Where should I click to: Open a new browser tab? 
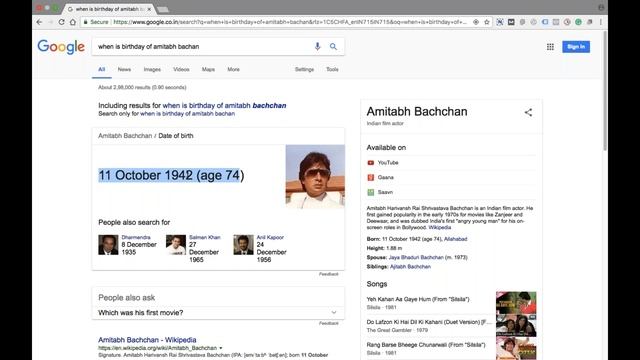tap(163, 9)
